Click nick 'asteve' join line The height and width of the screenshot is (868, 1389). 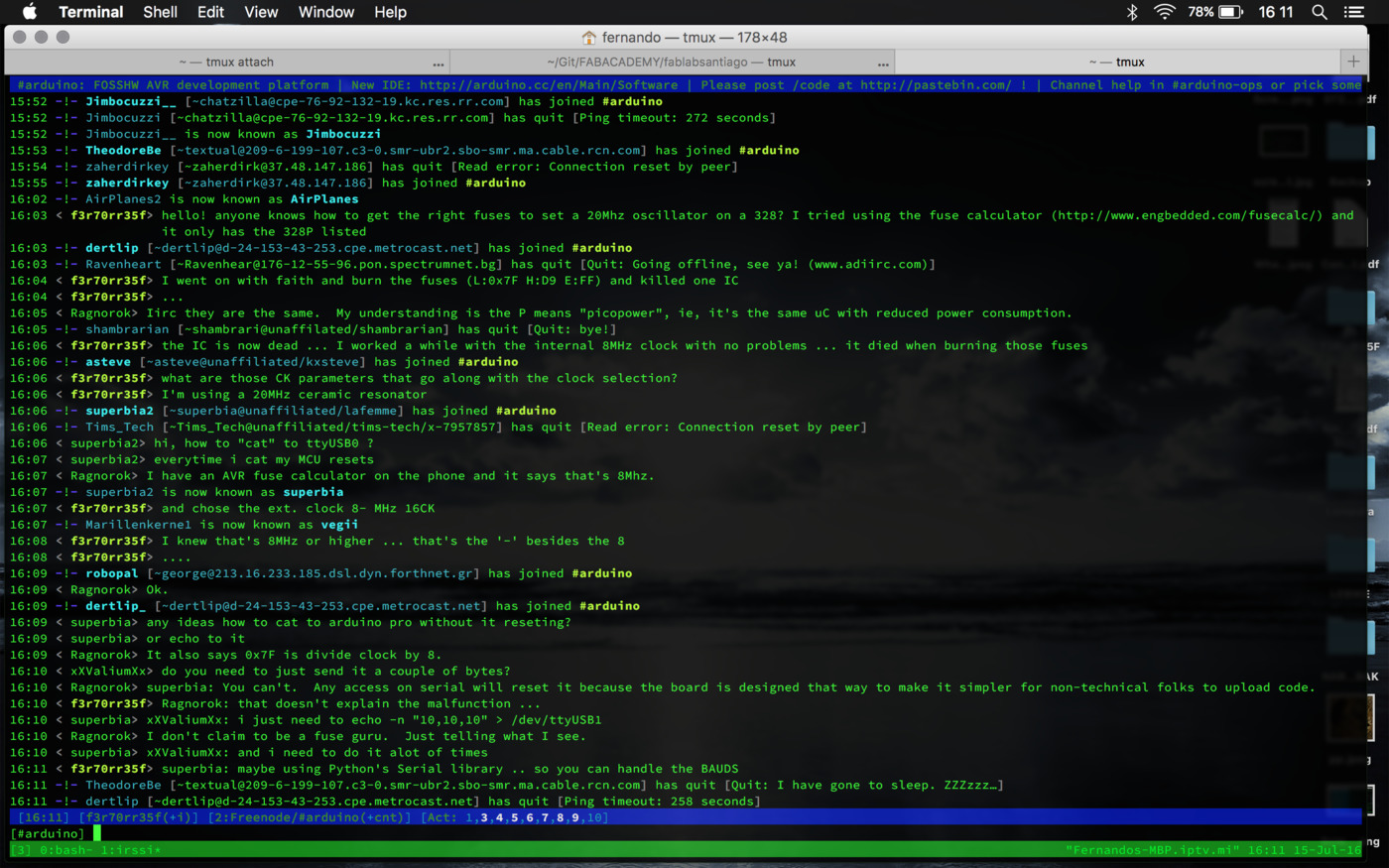pyautogui.click(x=108, y=362)
